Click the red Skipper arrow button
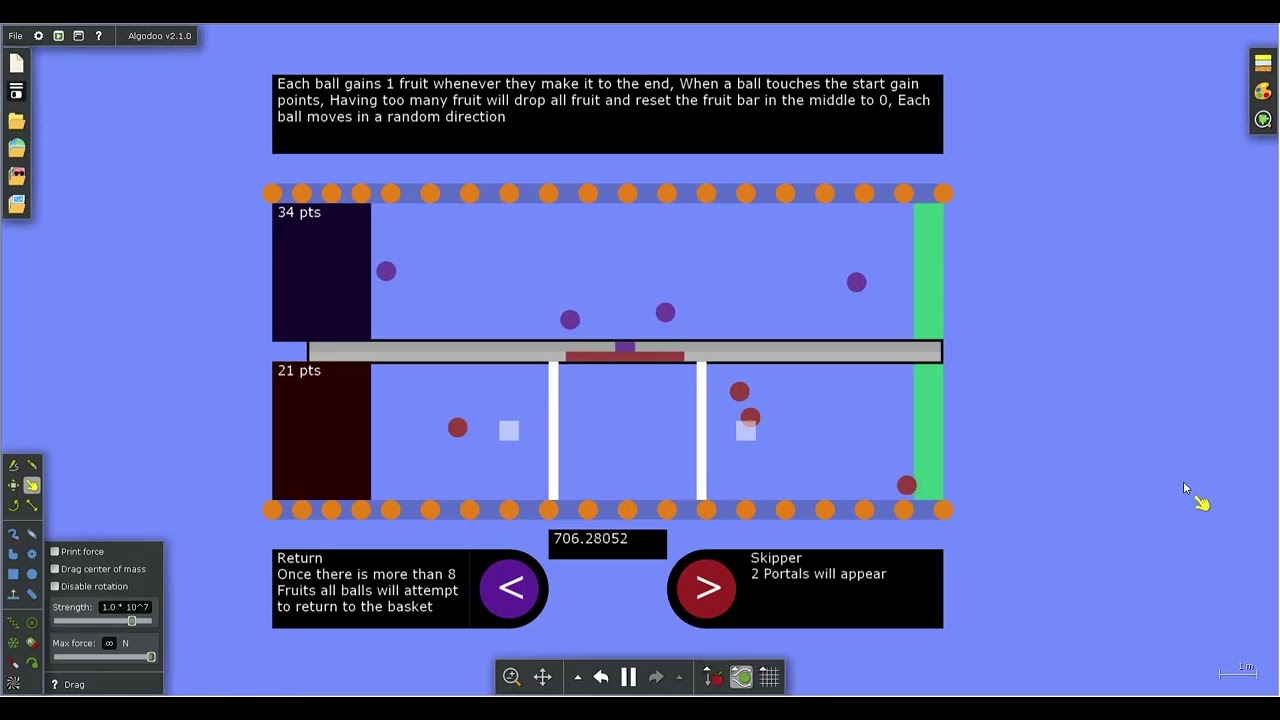Viewport: 1280px width, 720px height. (707, 588)
